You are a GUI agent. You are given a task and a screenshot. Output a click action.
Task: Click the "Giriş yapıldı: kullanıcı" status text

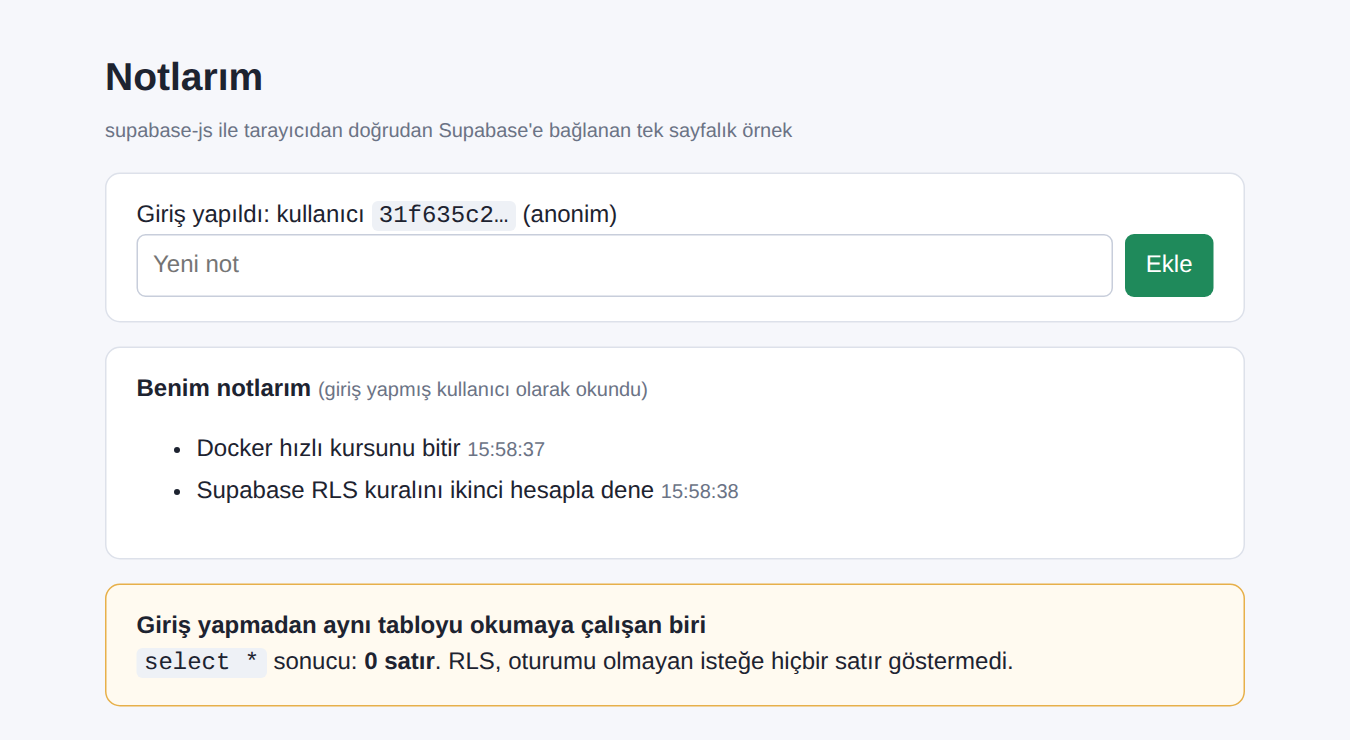250,215
